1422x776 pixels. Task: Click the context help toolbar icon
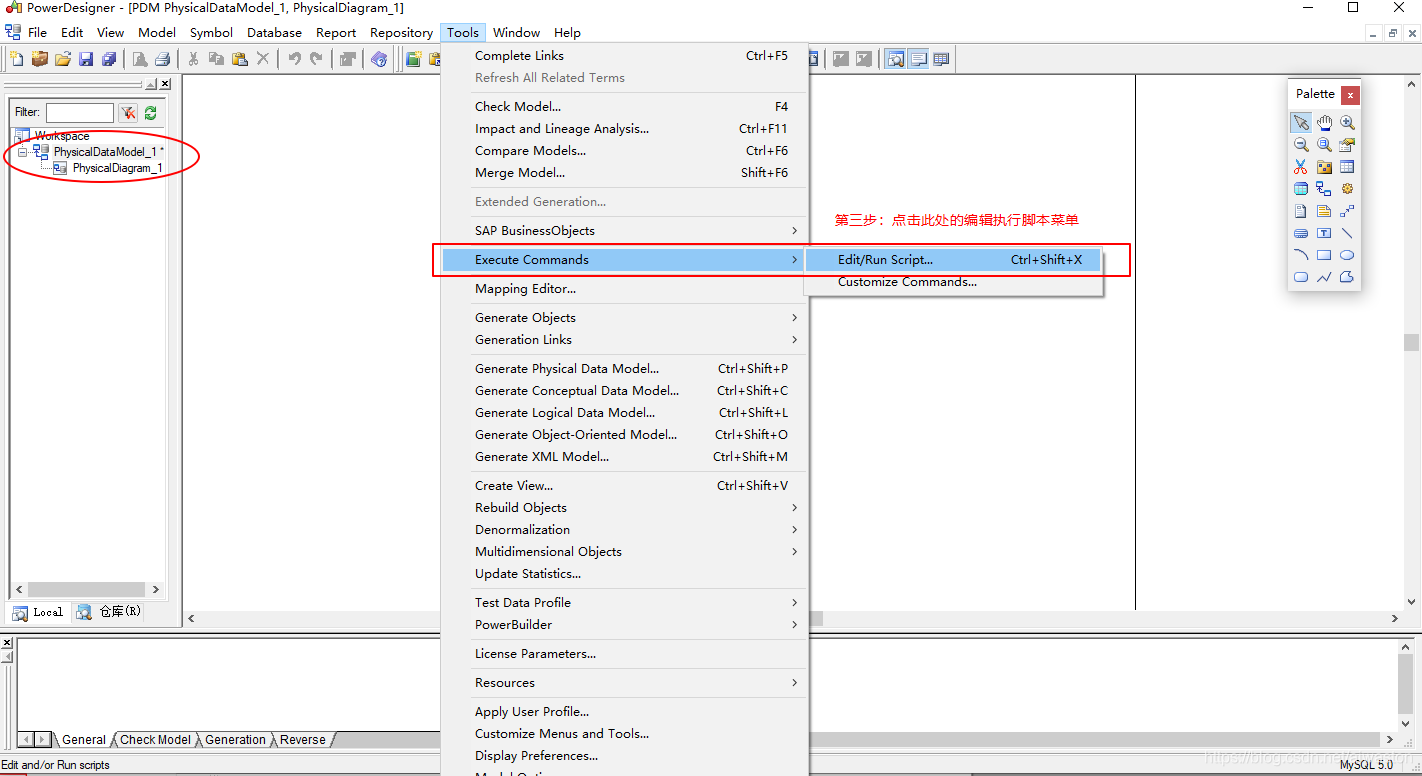click(379, 59)
